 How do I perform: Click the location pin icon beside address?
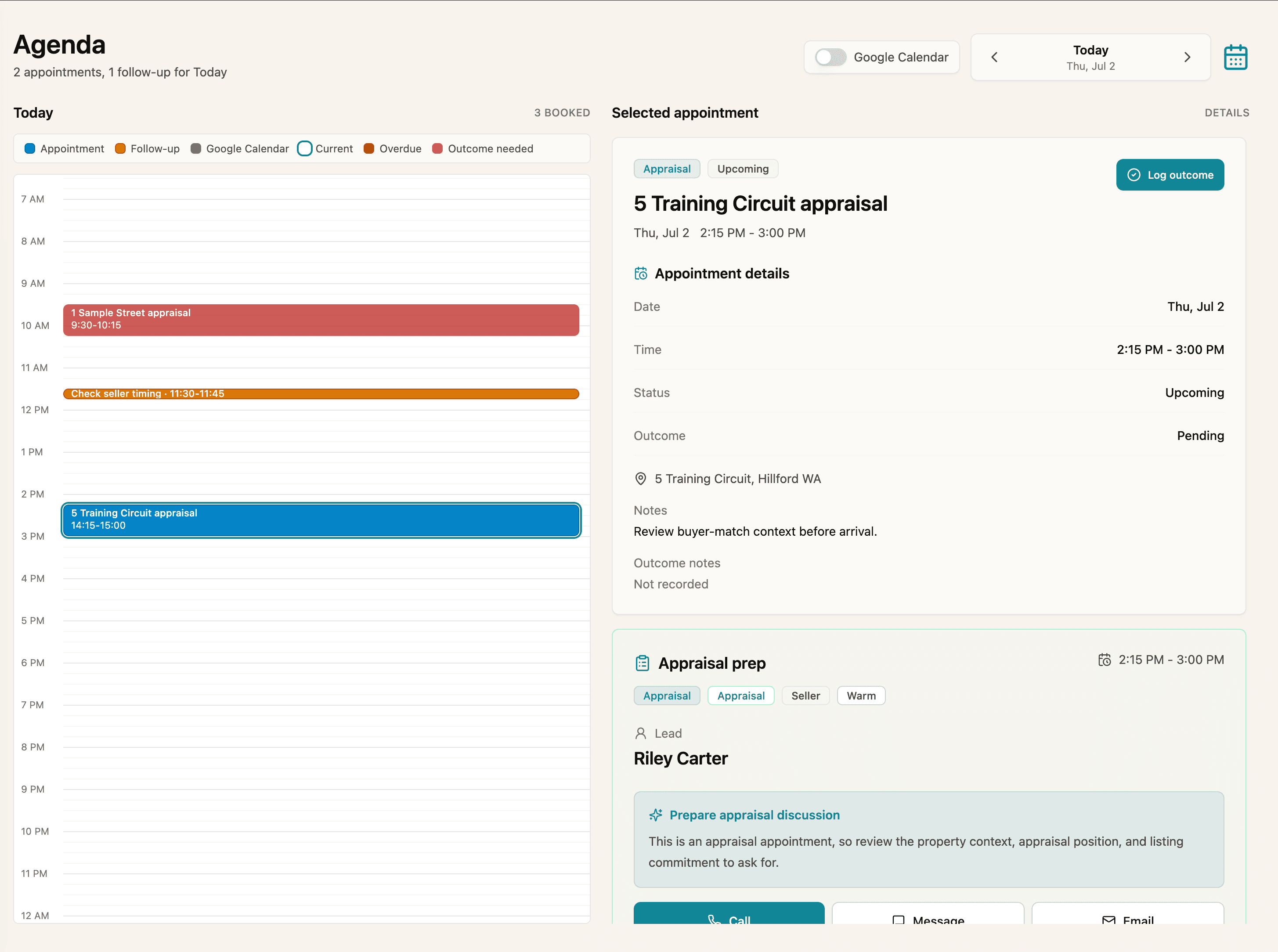tap(640, 479)
